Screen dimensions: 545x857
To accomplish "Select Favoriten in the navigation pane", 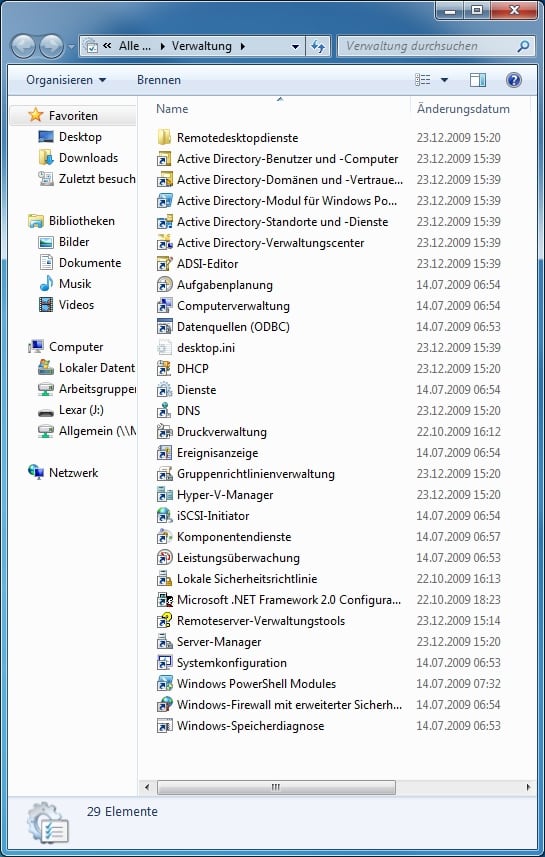I will [x=73, y=116].
